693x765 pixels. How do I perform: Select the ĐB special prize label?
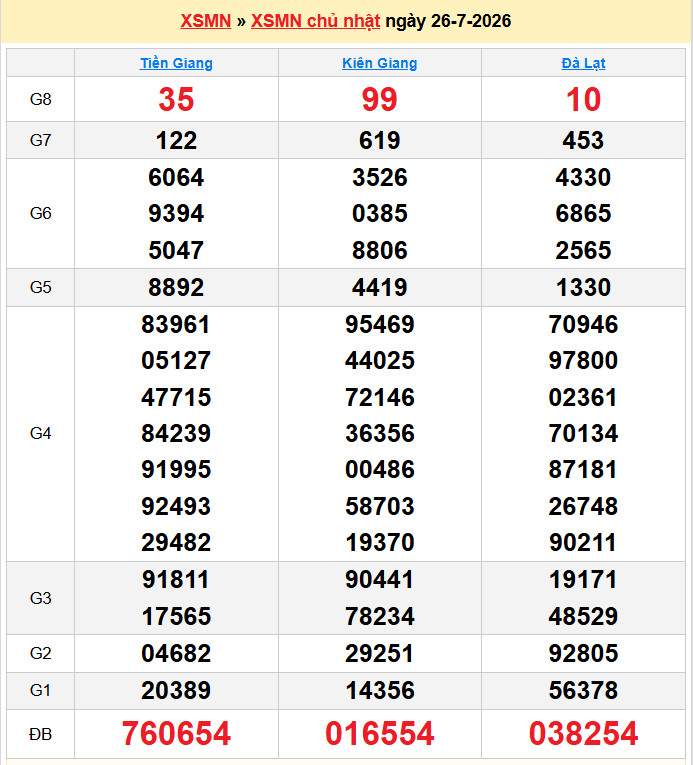pos(41,734)
